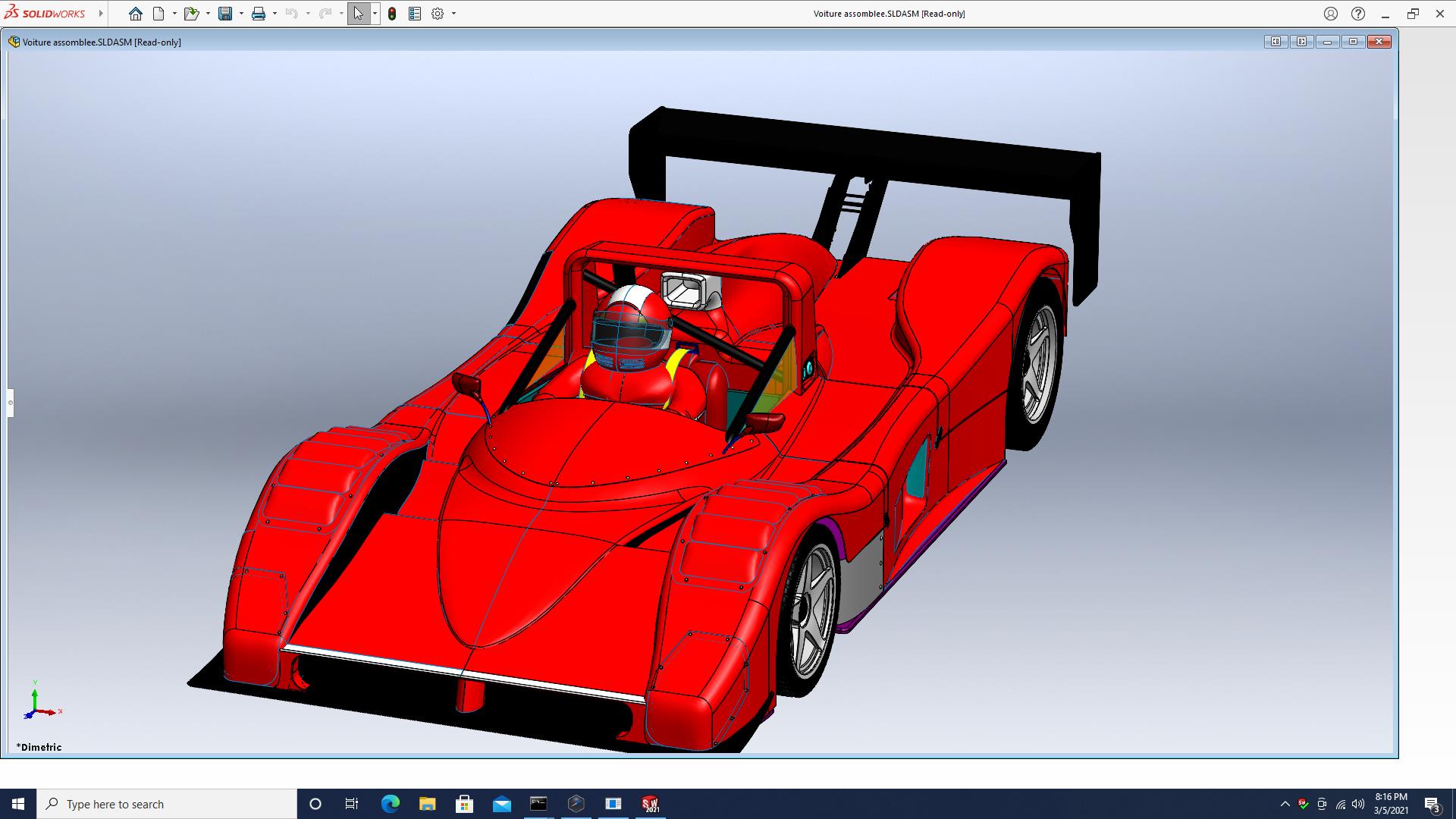The image size is (1456, 819).
Task: Click the Home welcome icon
Action: coord(135,14)
